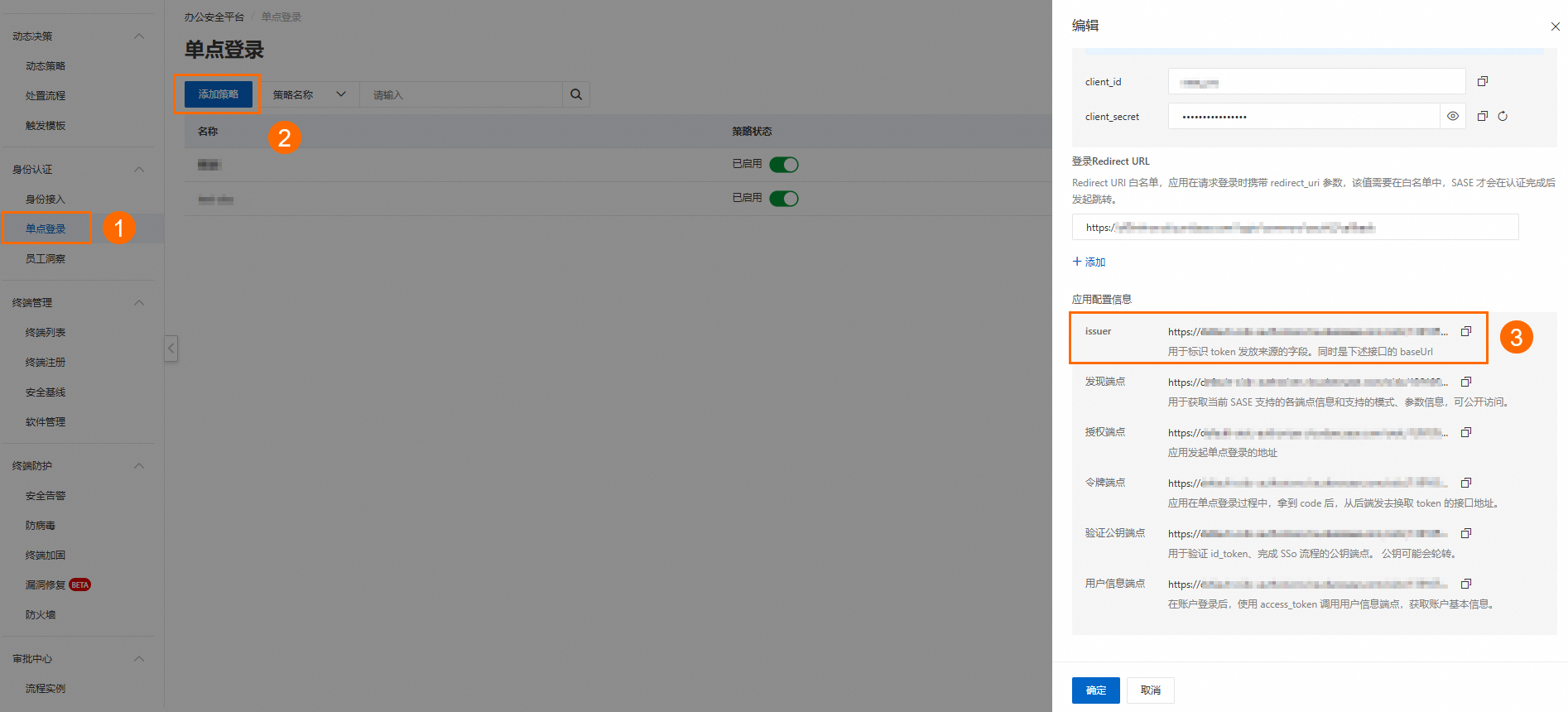Open 员工洞察 in the sidebar
Screen dimensions: 1568x712
46,259
